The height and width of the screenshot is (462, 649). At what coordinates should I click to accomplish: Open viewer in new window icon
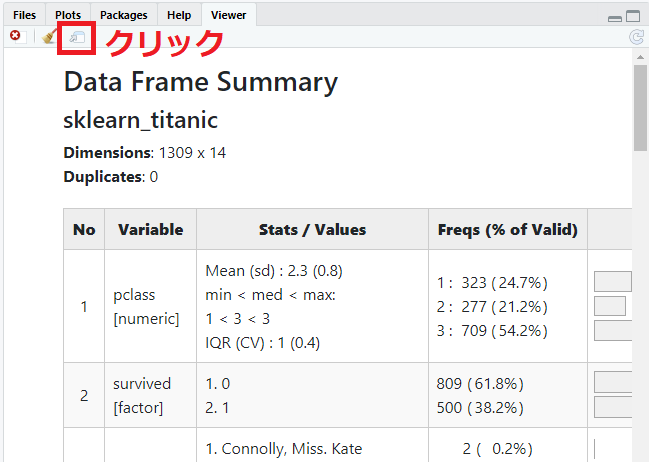[x=77, y=38]
